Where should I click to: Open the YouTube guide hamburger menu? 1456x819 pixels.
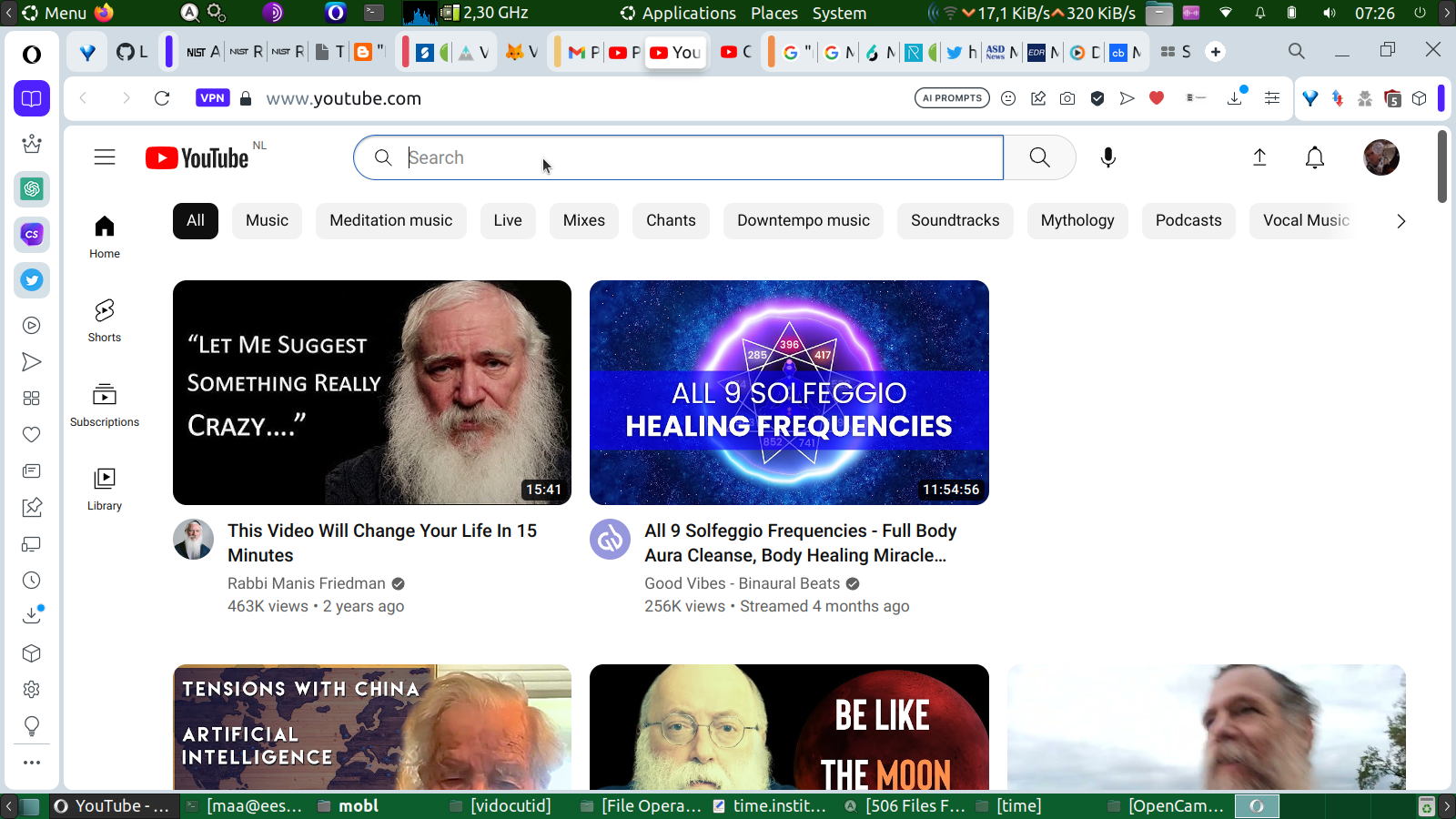105,157
